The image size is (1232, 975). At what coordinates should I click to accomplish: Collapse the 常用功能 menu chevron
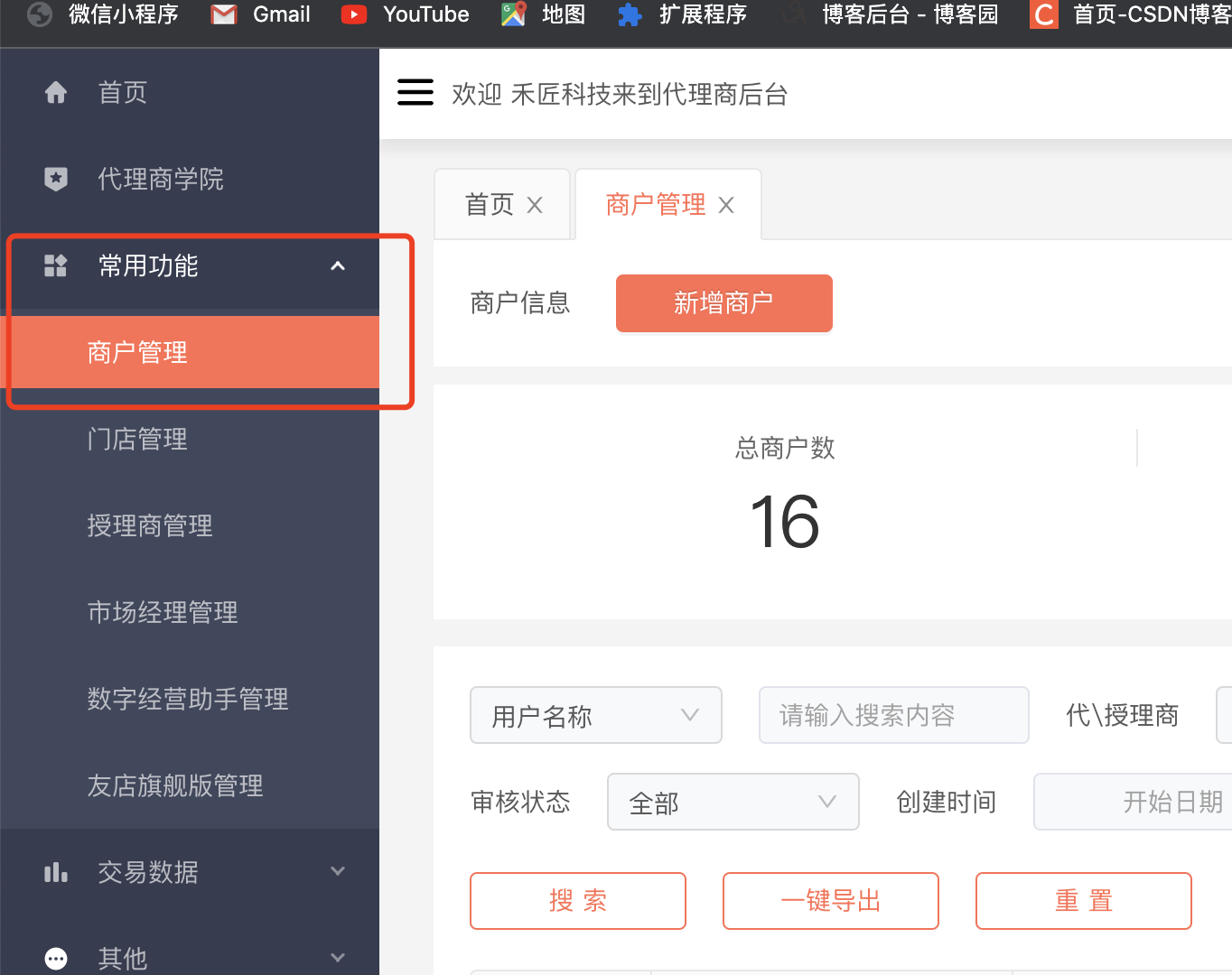coord(338,265)
